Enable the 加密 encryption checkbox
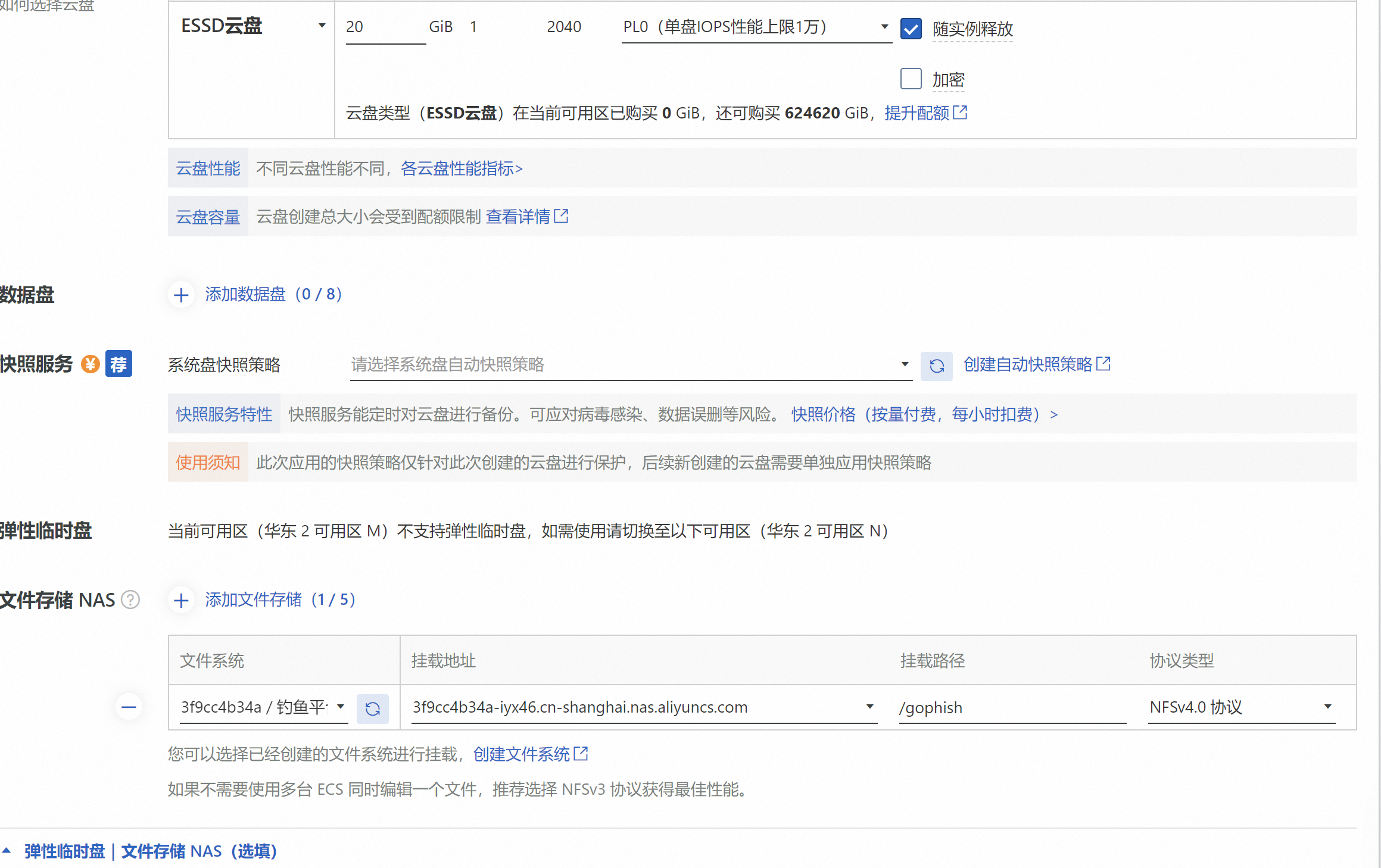This screenshot has width=1381, height=868. (x=911, y=79)
